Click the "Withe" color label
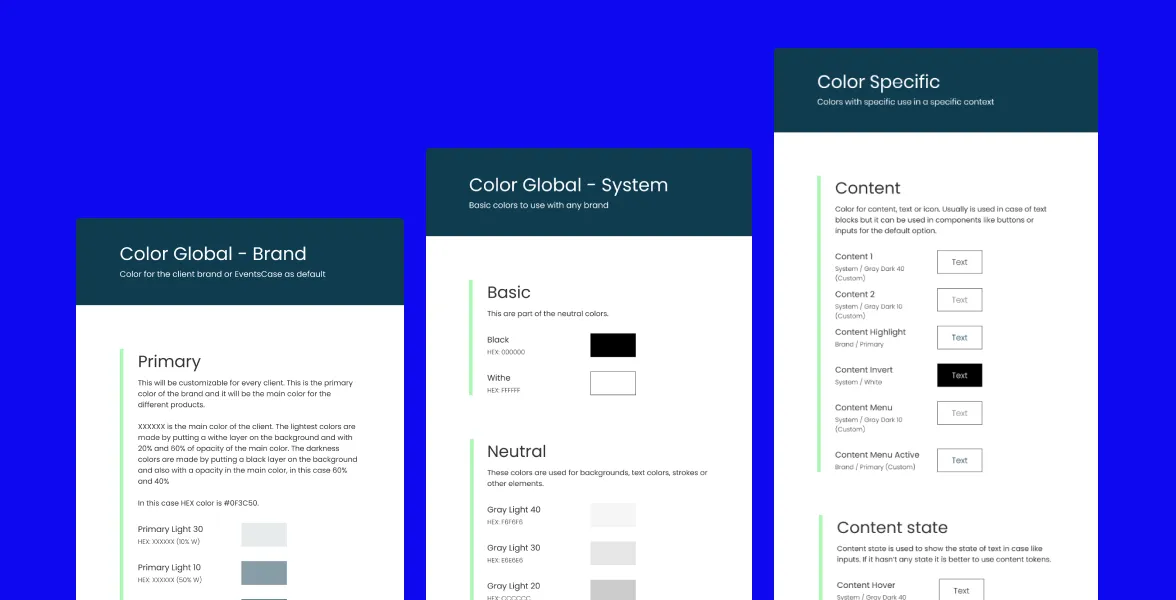 click(x=499, y=378)
